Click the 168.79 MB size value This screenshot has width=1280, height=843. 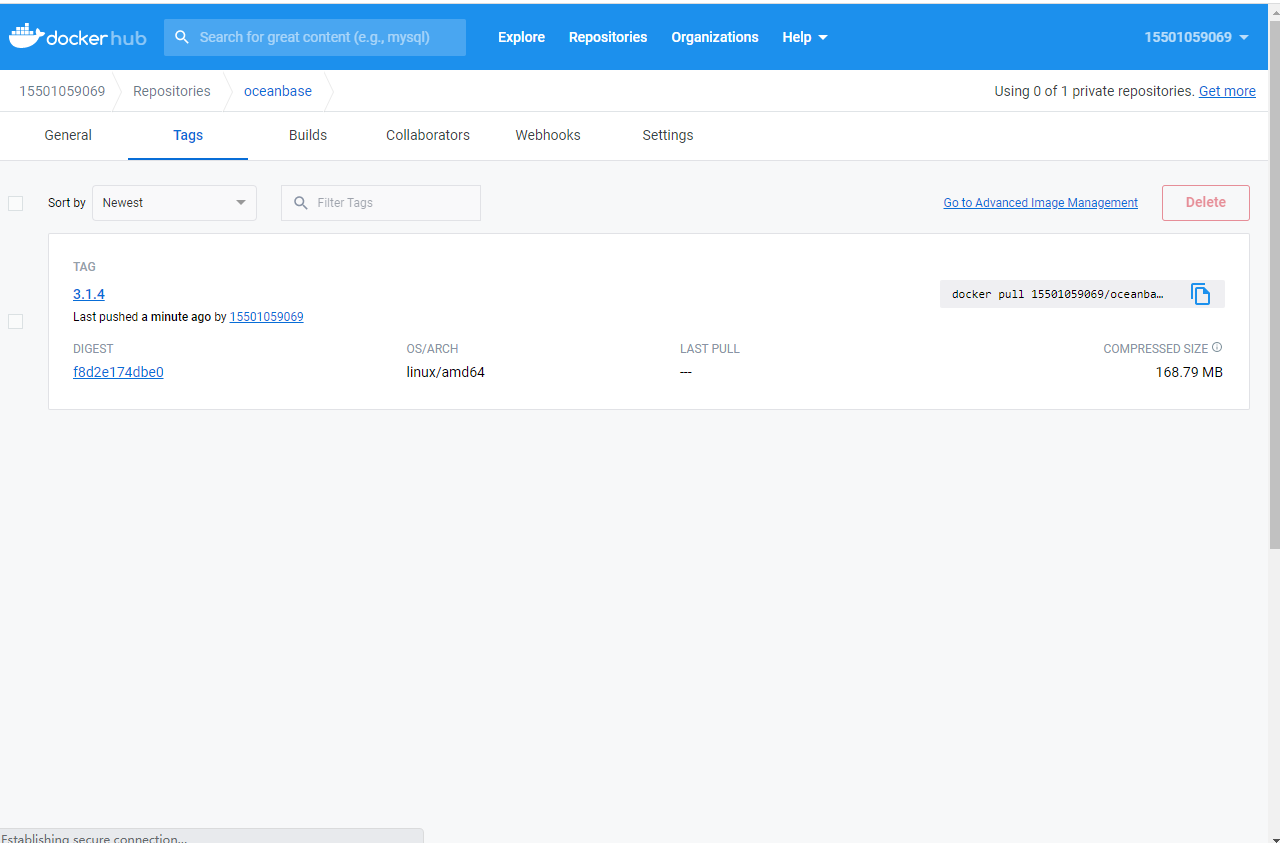coord(1189,372)
